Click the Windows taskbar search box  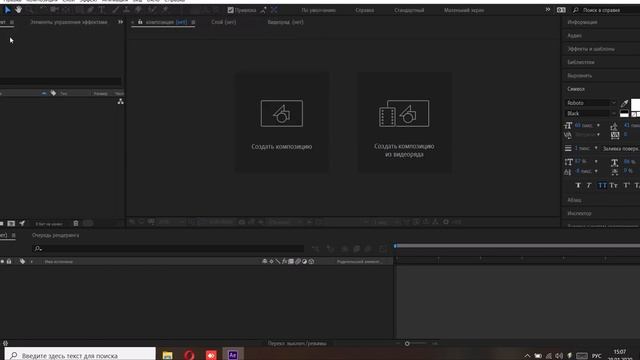point(80,355)
